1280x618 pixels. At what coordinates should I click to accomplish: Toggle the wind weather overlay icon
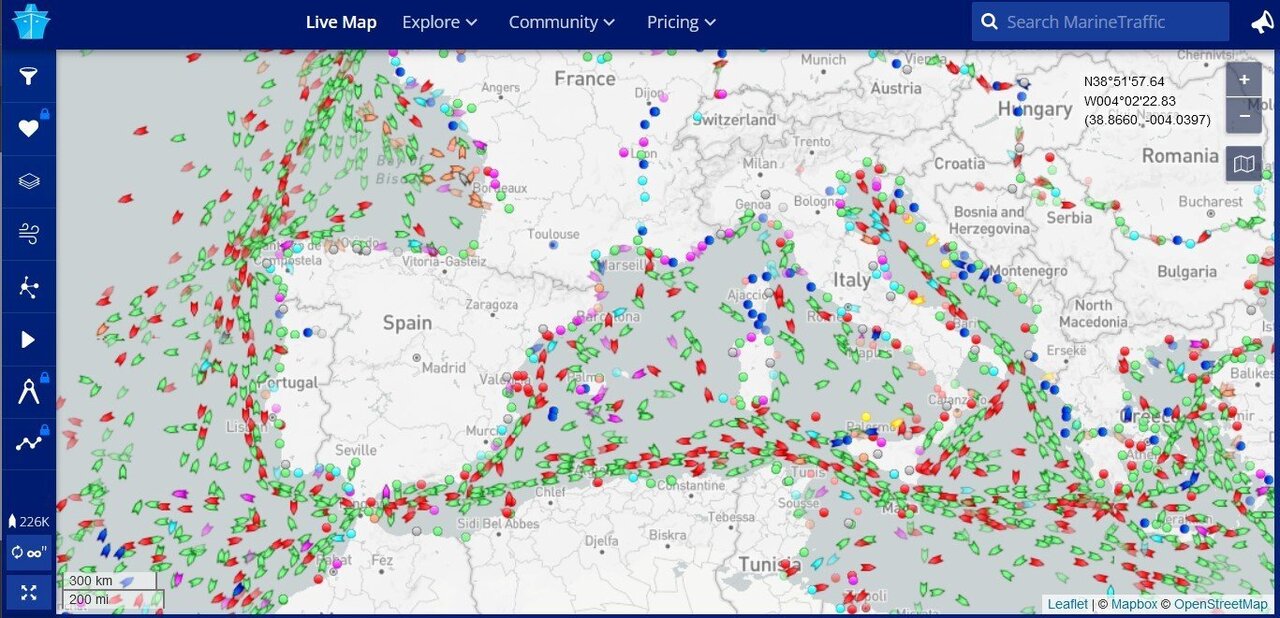pos(28,234)
